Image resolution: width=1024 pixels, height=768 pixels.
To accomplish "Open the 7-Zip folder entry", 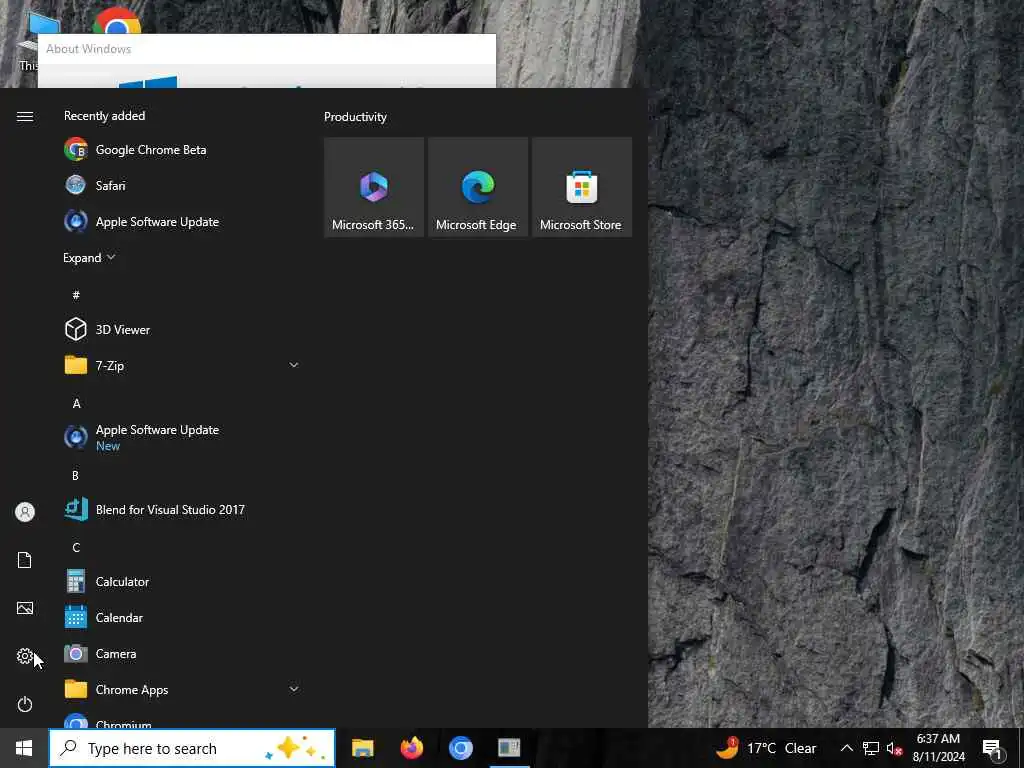I will 181,365.
